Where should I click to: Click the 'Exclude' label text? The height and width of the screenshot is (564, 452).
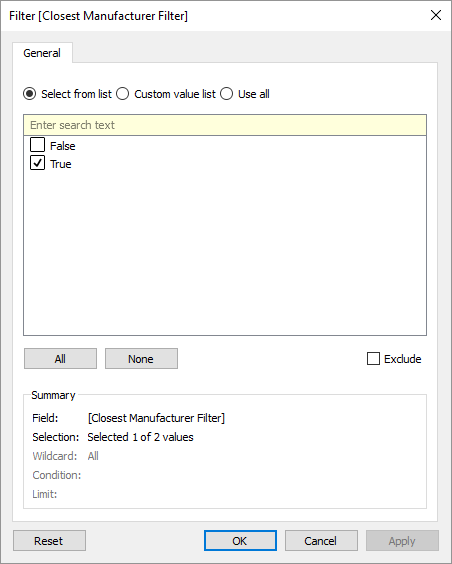click(402, 359)
